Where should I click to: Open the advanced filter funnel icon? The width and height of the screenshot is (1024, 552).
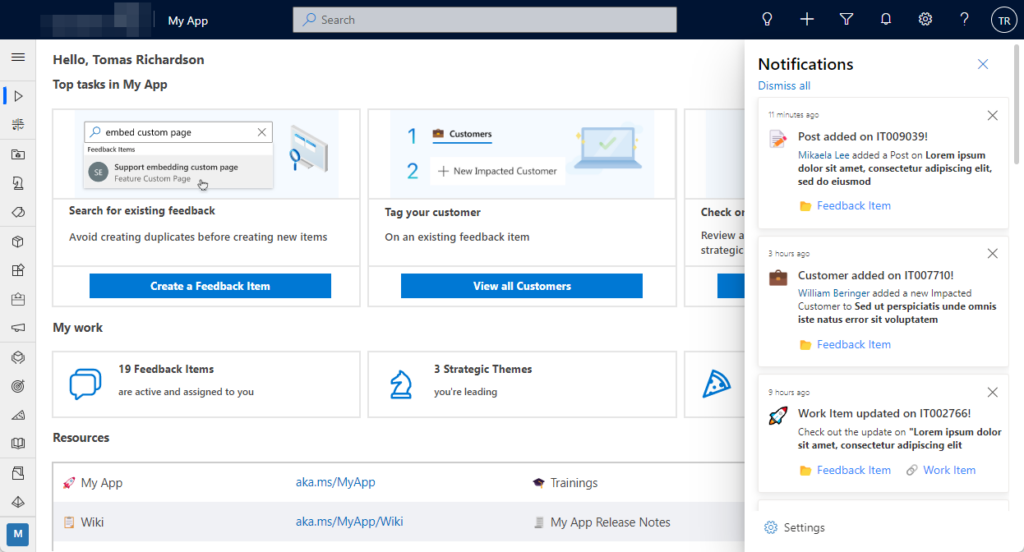tap(847, 19)
